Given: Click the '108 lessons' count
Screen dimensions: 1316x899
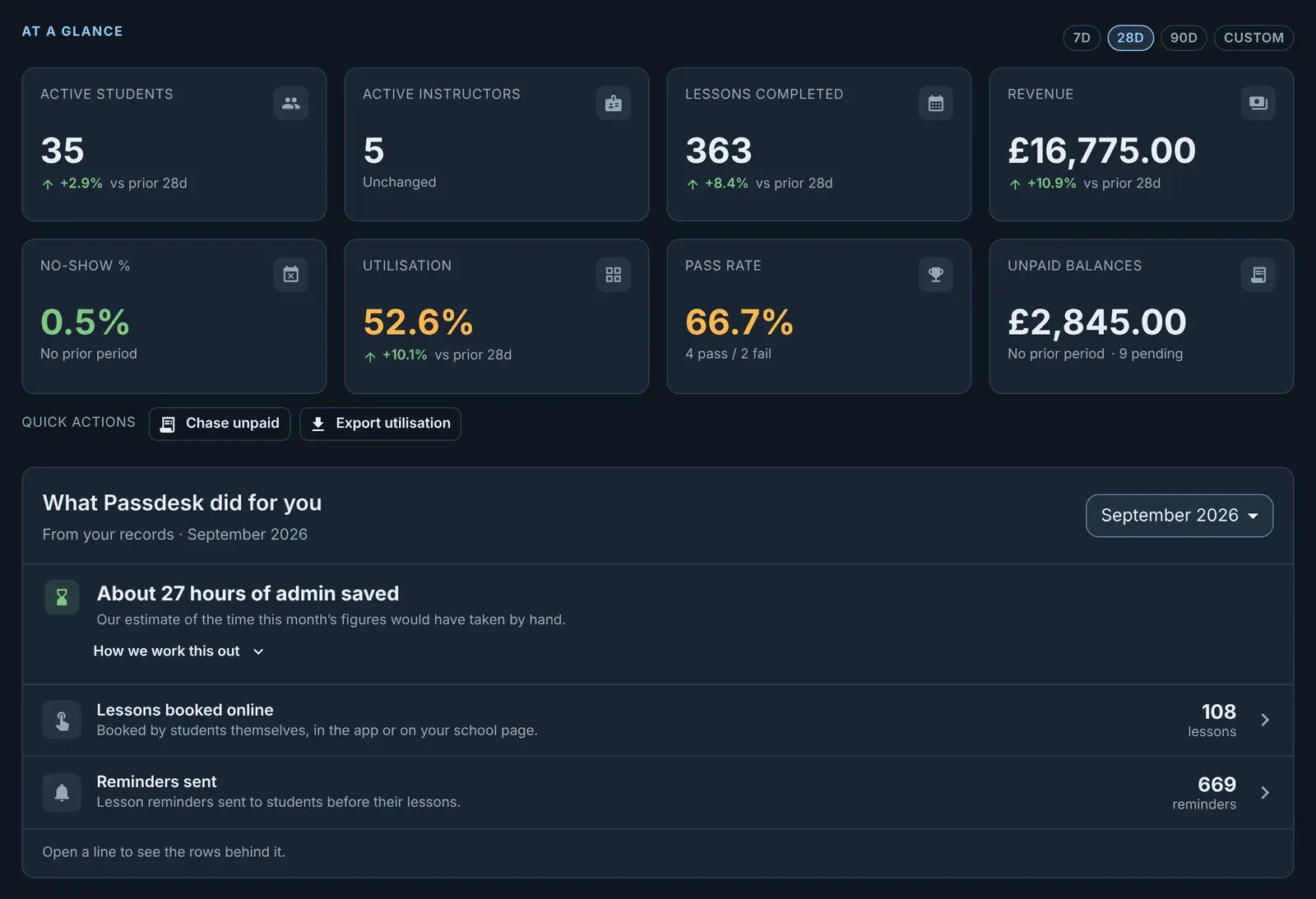Looking at the screenshot, I should point(1212,721).
